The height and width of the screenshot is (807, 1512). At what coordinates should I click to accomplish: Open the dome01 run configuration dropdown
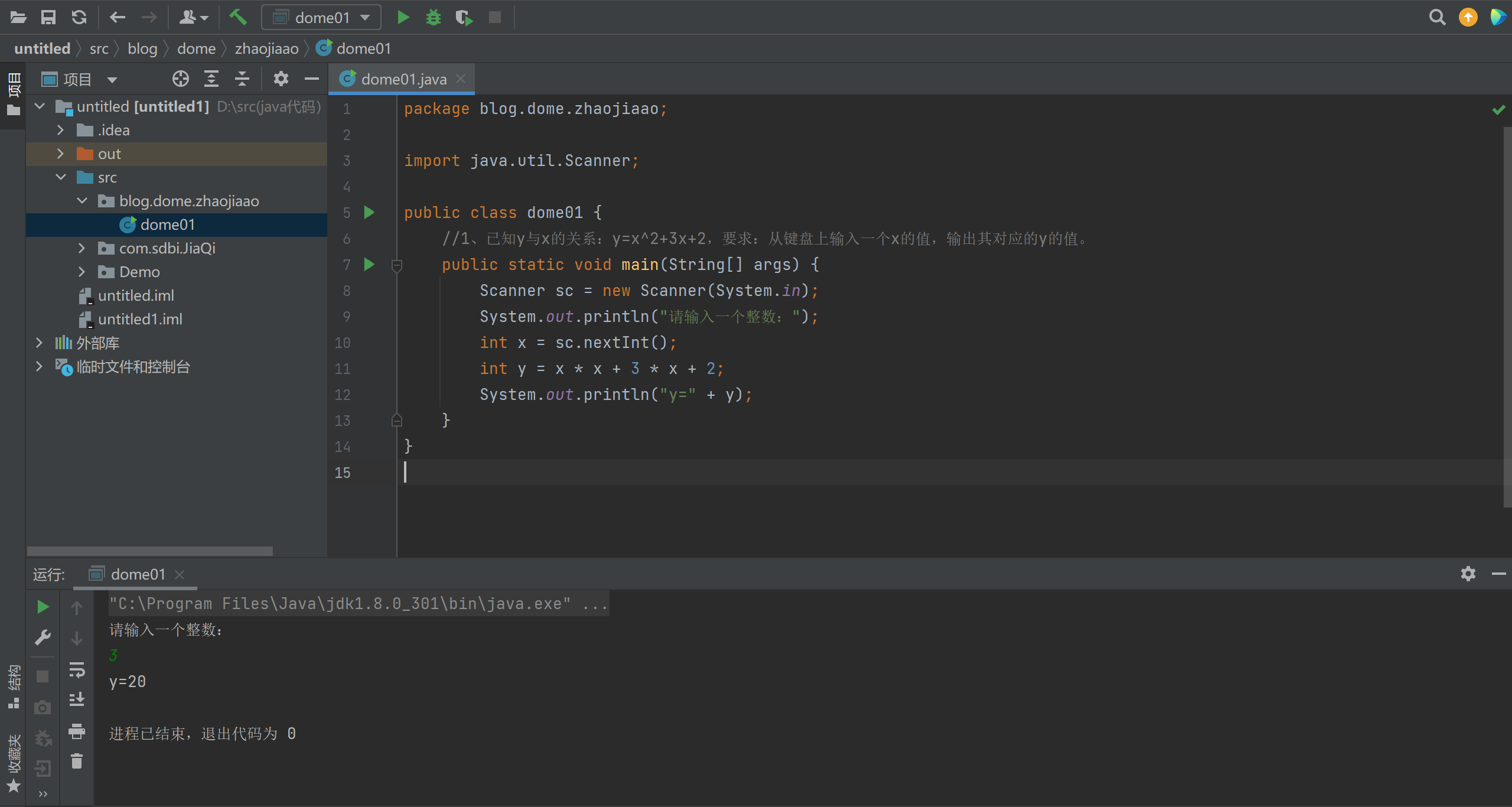[322, 17]
